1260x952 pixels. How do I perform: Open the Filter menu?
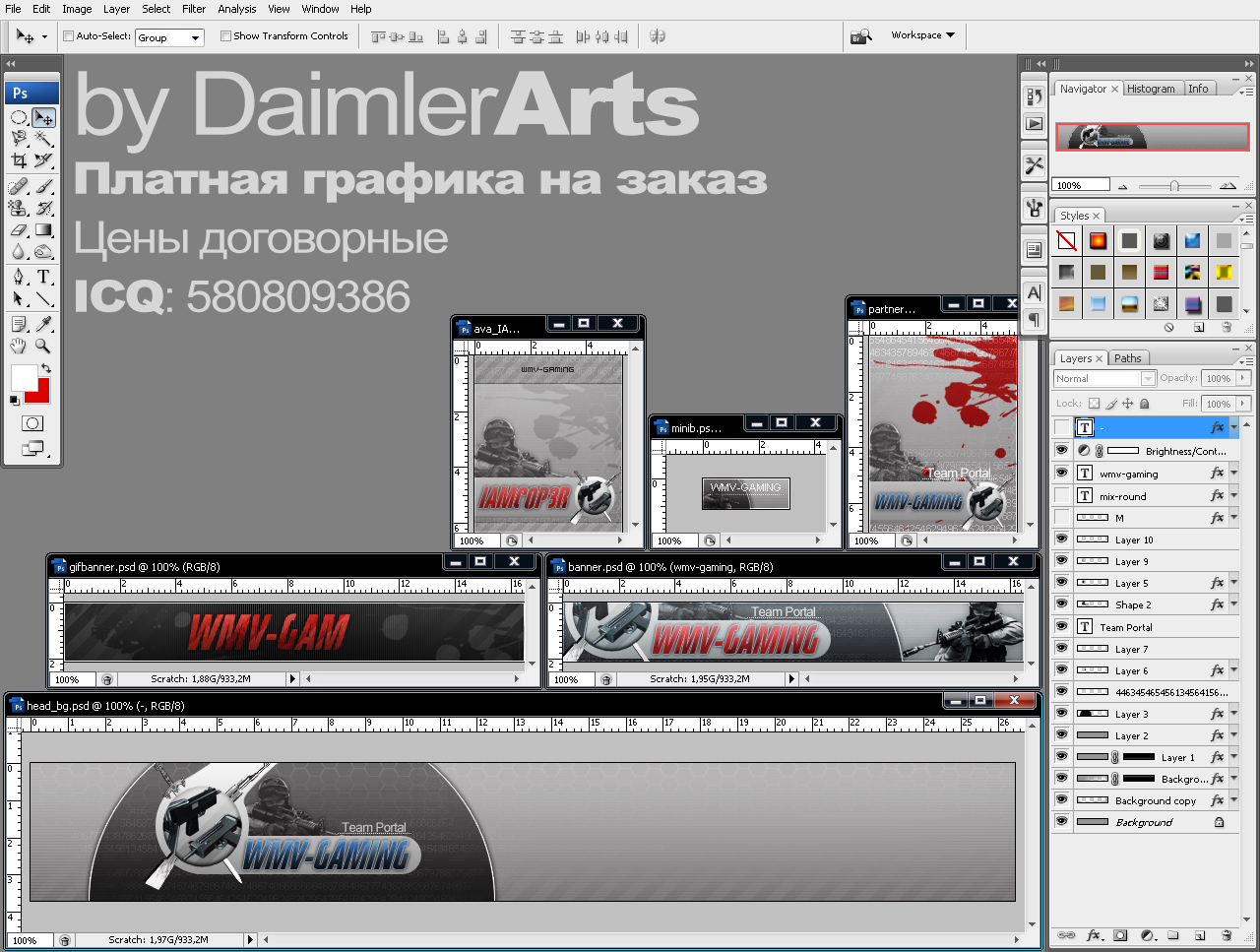[x=194, y=9]
